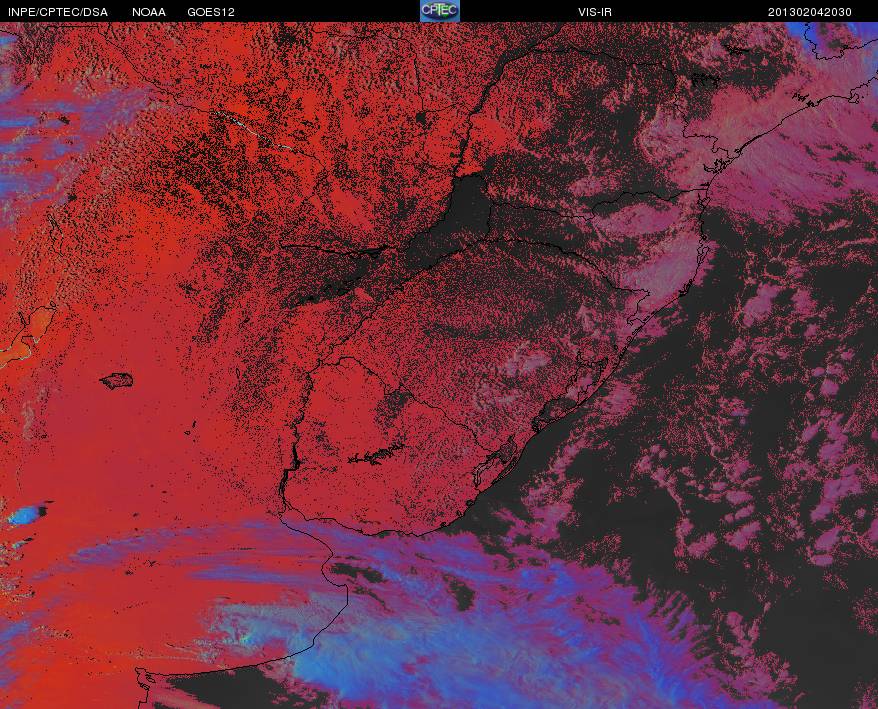
Task: Click the NOAA label
Action: pyautogui.click(x=149, y=12)
